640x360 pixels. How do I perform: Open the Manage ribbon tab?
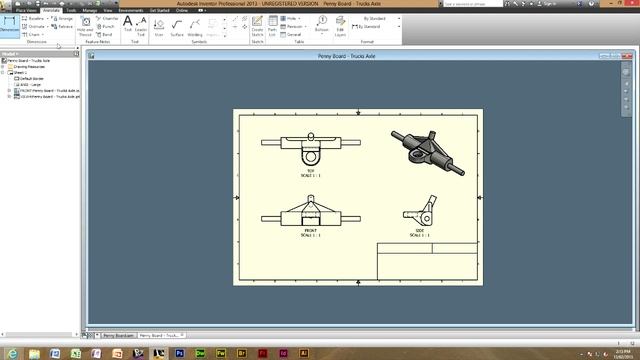[x=89, y=10]
